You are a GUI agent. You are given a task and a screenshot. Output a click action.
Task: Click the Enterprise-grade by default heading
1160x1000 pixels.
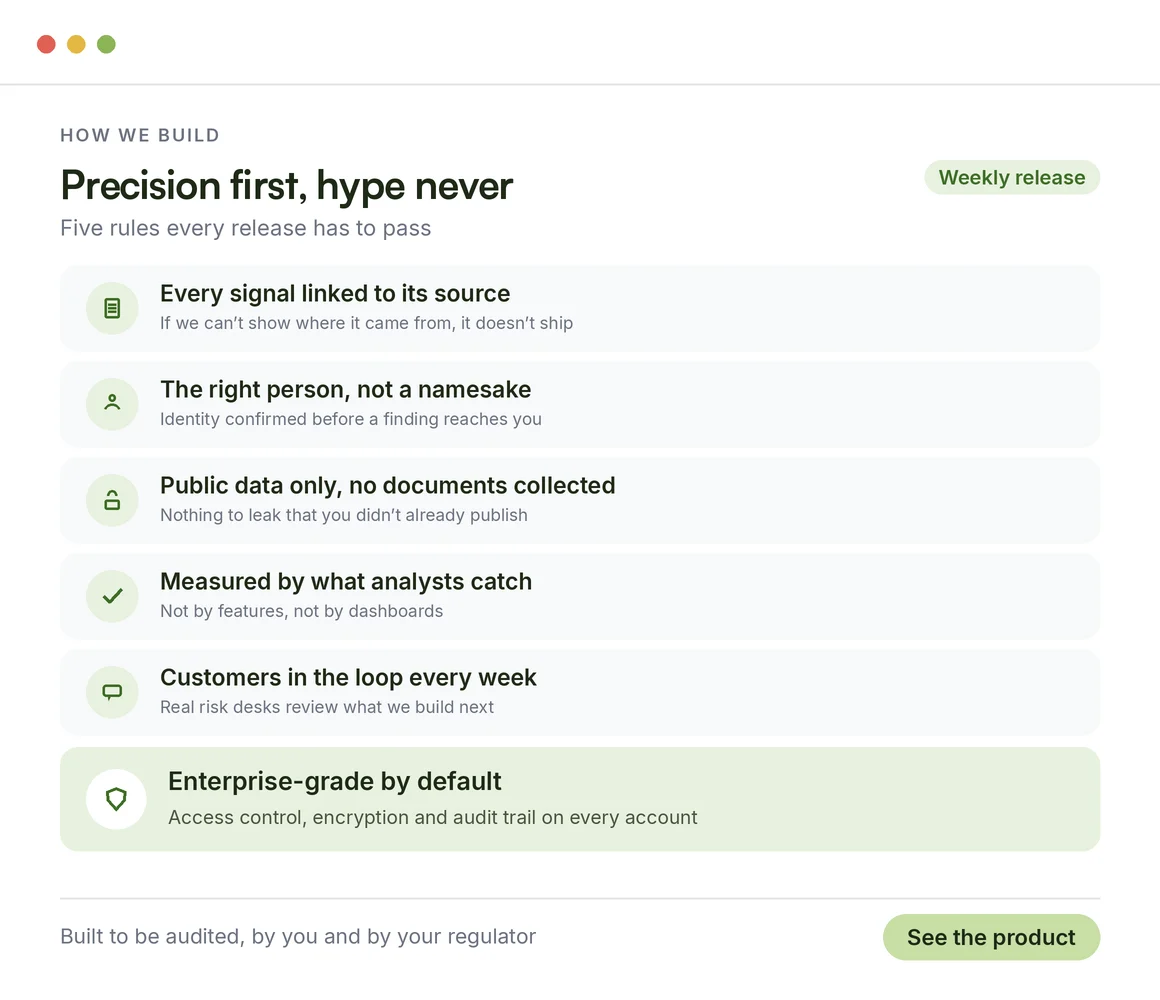click(x=334, y=781)
